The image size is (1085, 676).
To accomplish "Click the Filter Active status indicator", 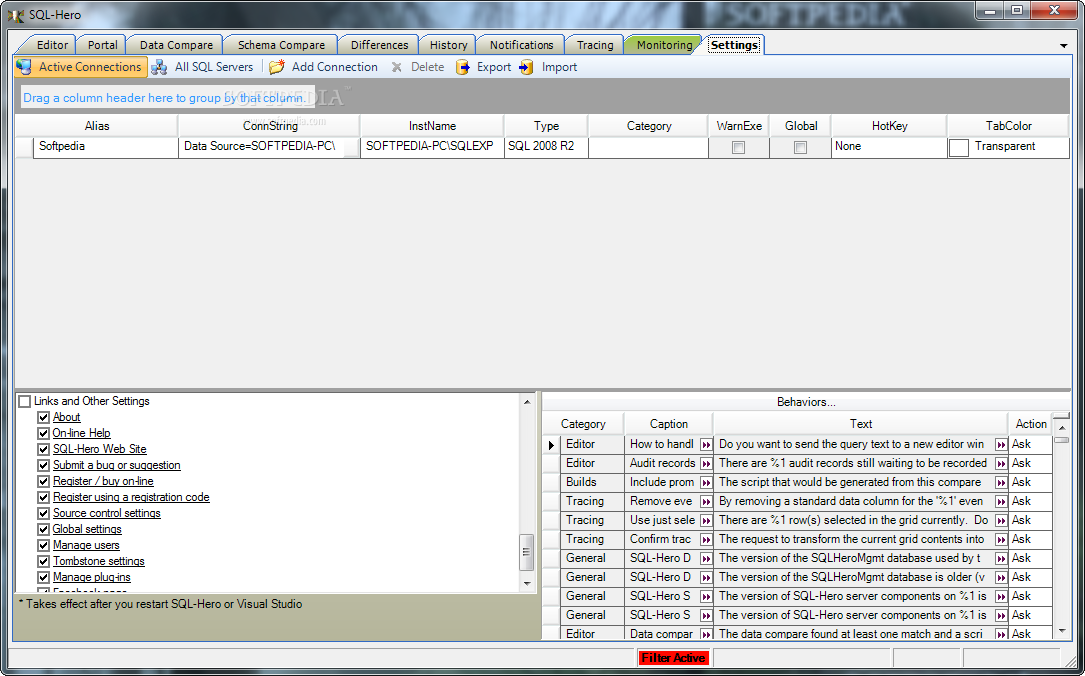I will point(673,658).
